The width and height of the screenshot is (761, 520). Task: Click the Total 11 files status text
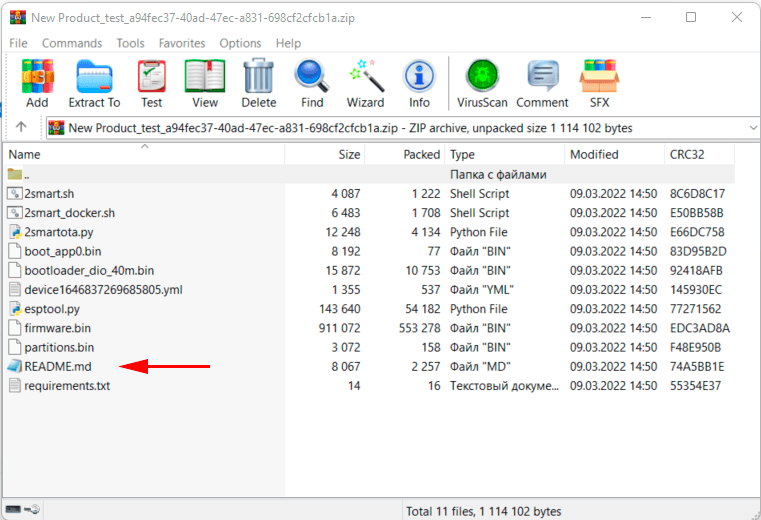(483, 511)
